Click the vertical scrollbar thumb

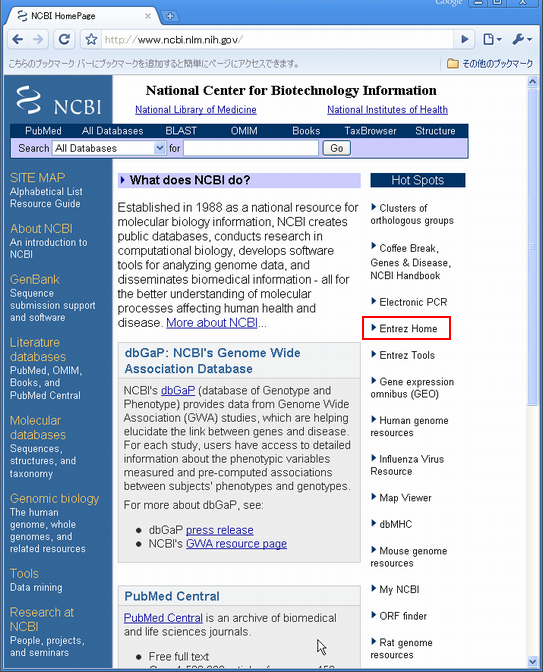pyautogui.click(x=532, y=246)
